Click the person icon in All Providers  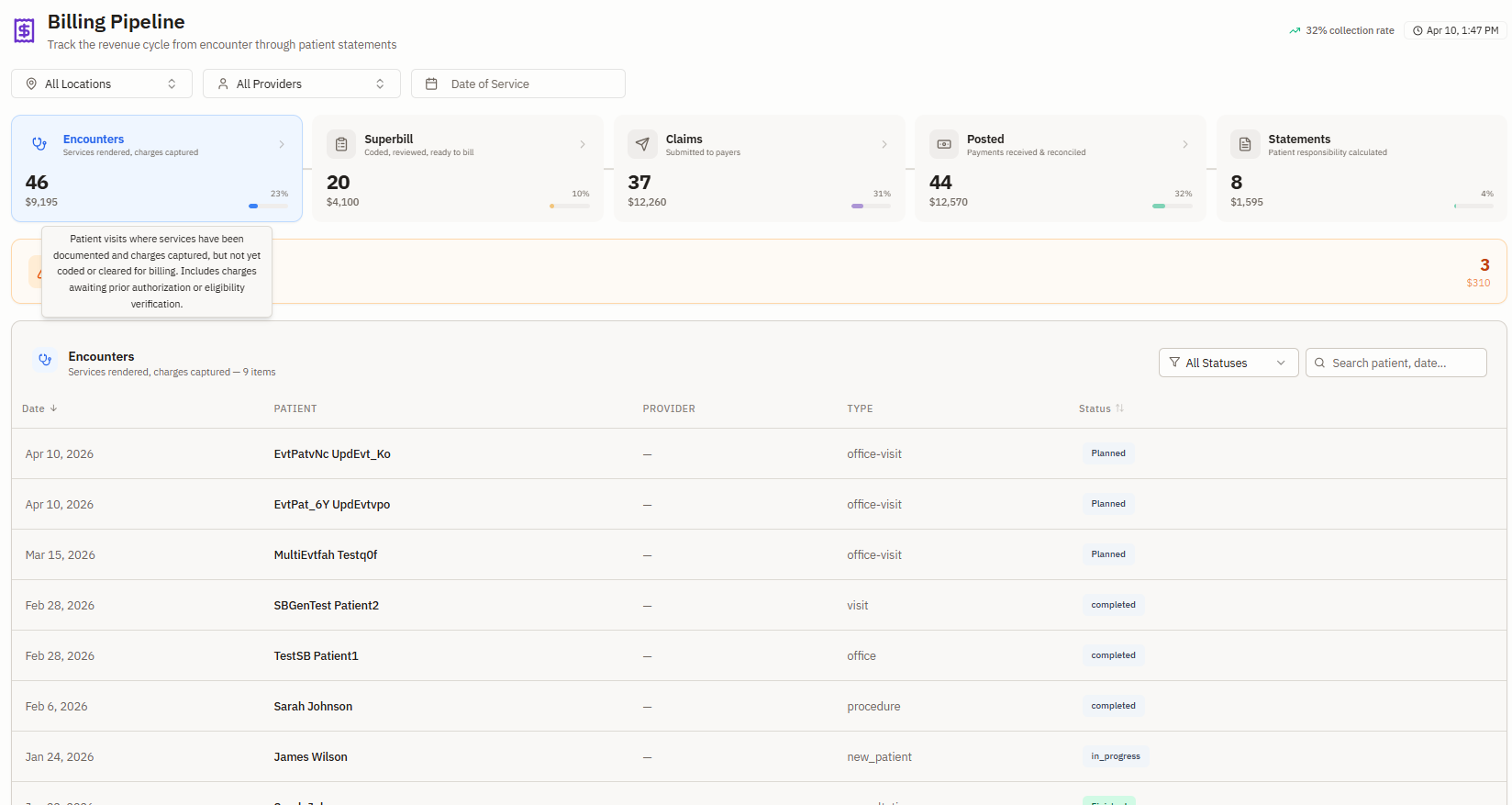coord(223,84)
